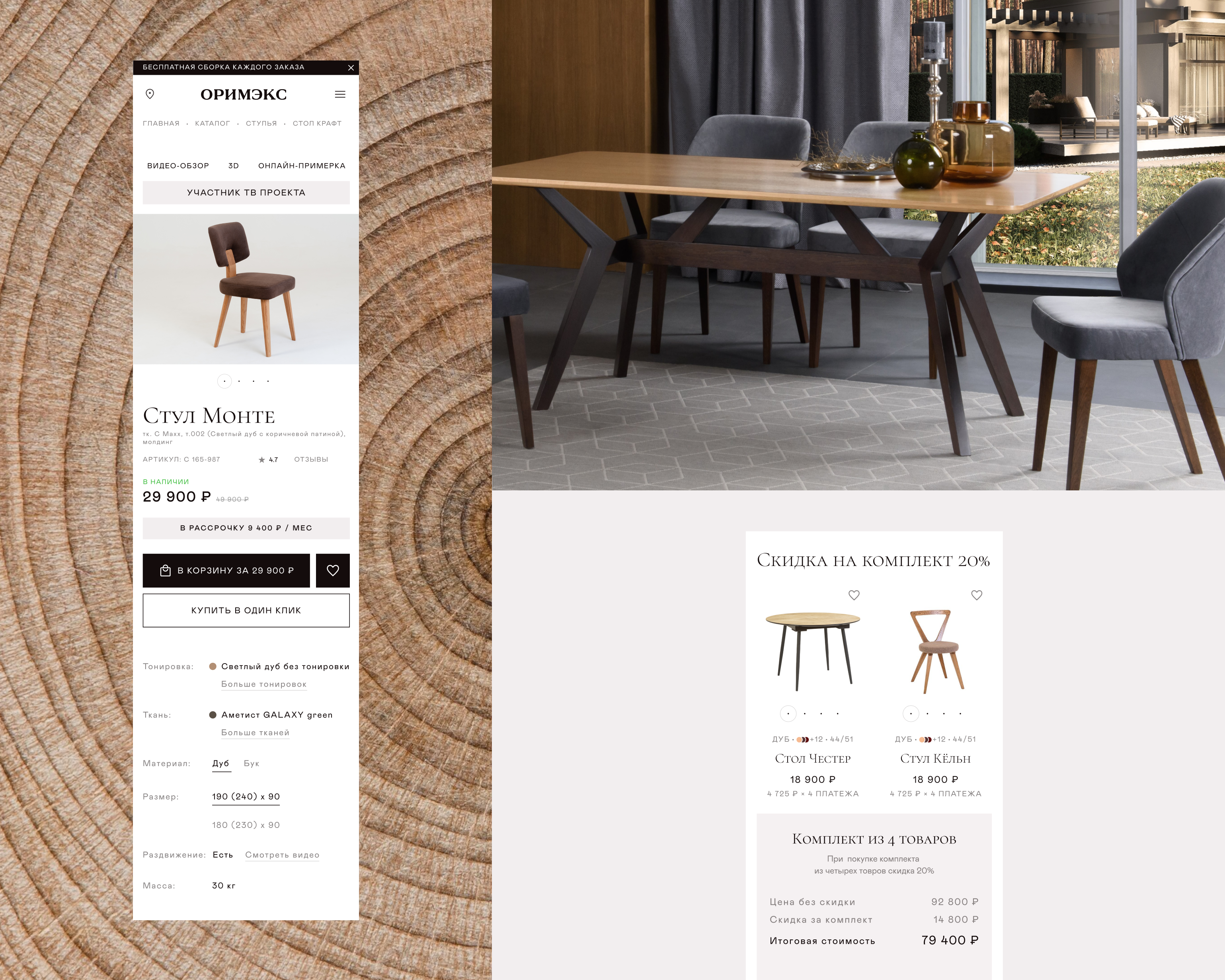Open the ОНЛАЙН-ПРИМЕРКА tab
1225x980 pixels.
click(302, 166)
